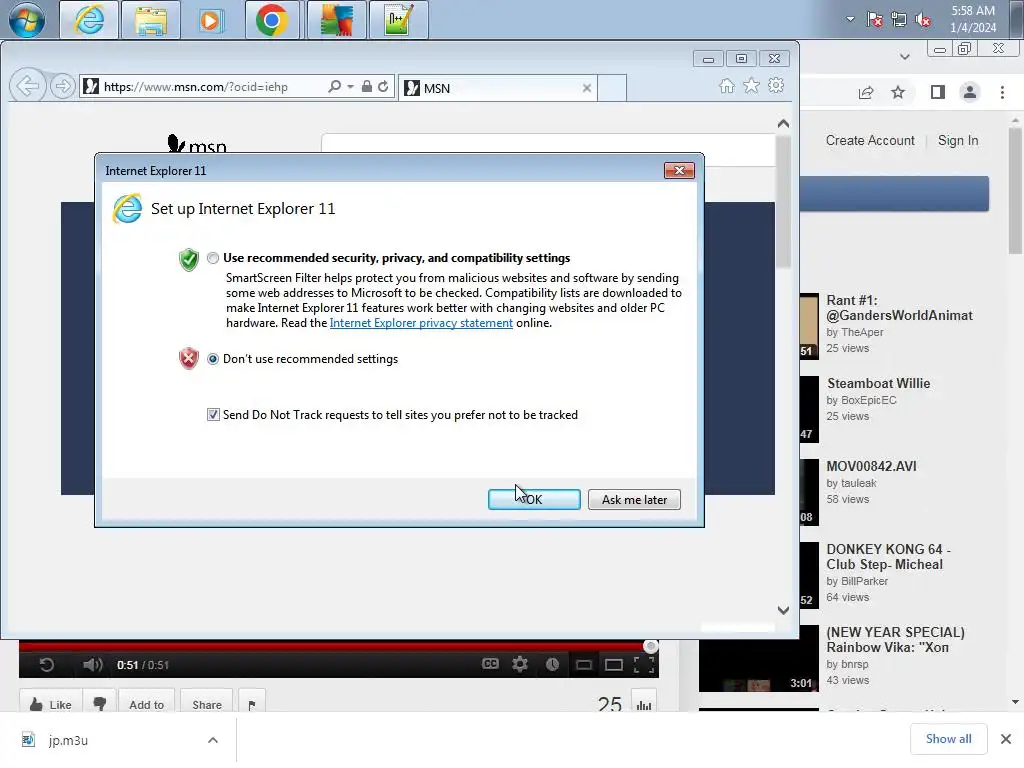Click Sign In in Chrome page
Viewport: 1024px width, 768px height.
point(958,140)
